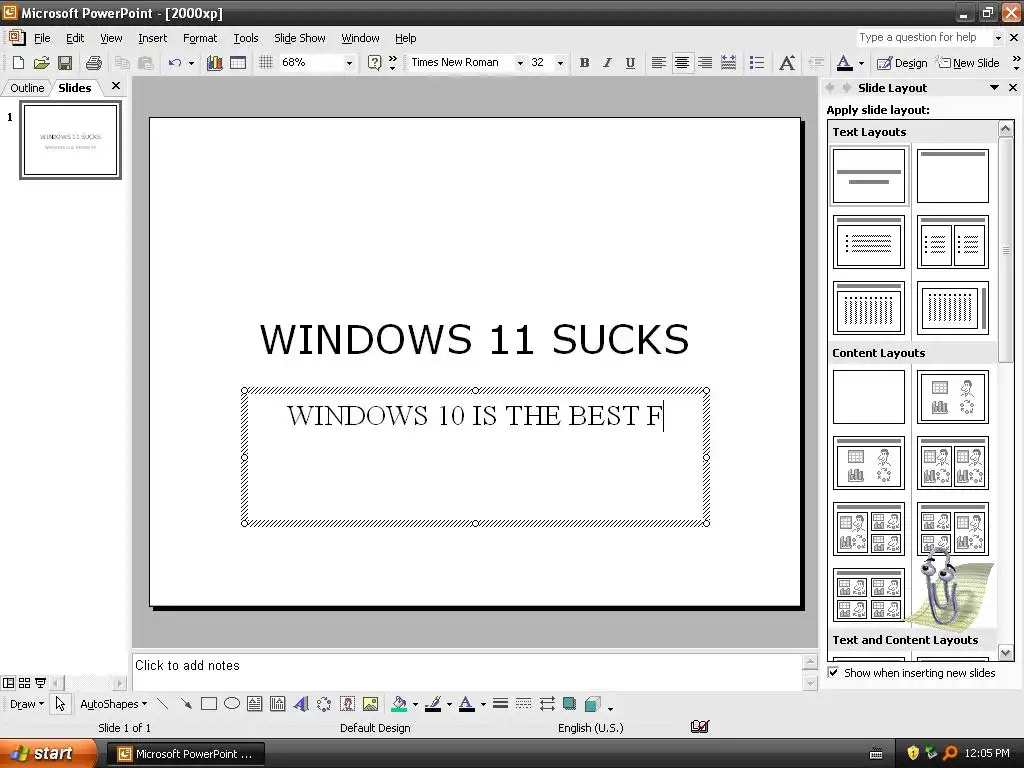
Task: Select the Rectangle drawing tool
Action: coord(209,704)
